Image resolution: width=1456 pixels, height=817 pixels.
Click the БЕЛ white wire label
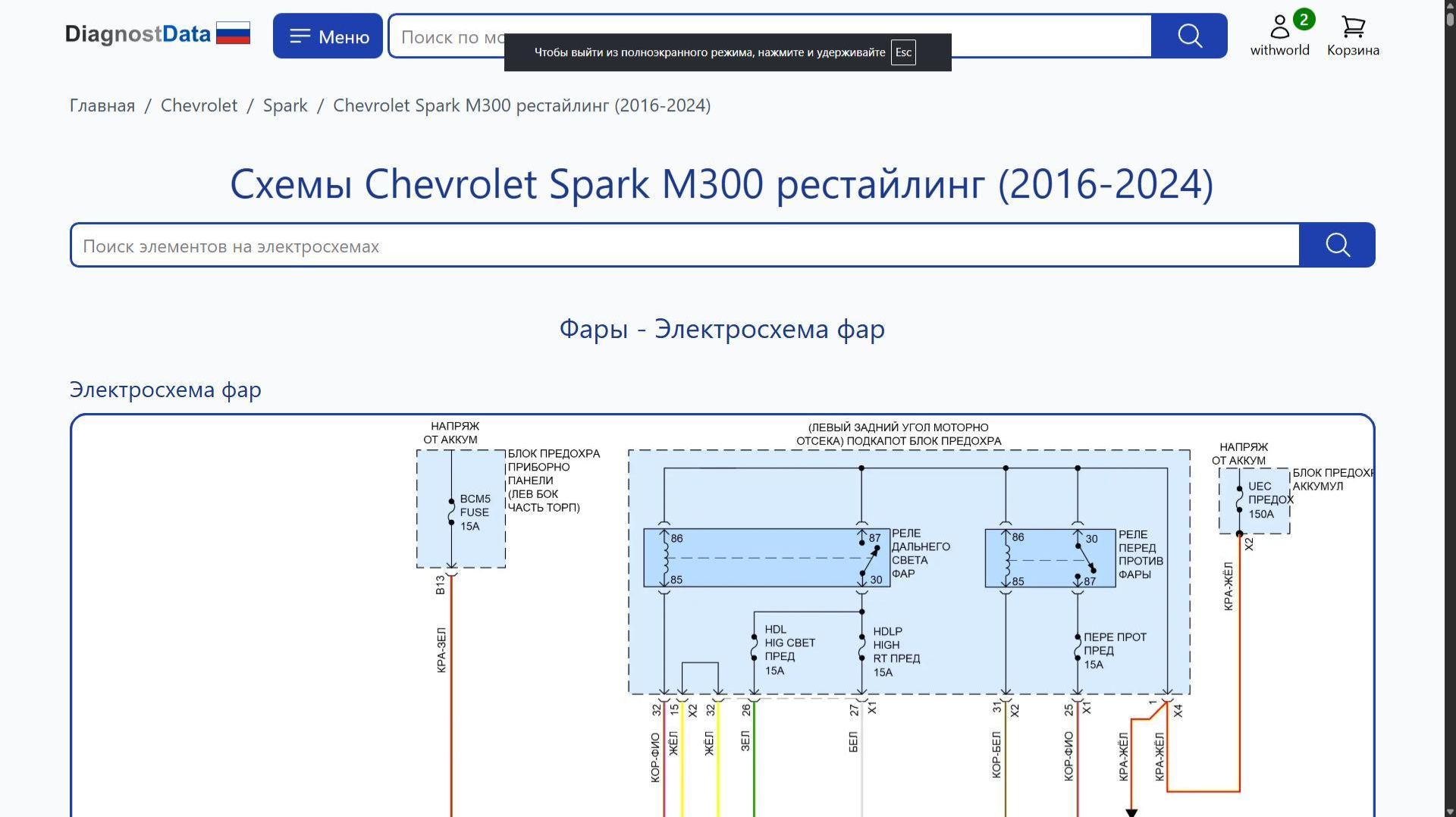click(852, 742)
